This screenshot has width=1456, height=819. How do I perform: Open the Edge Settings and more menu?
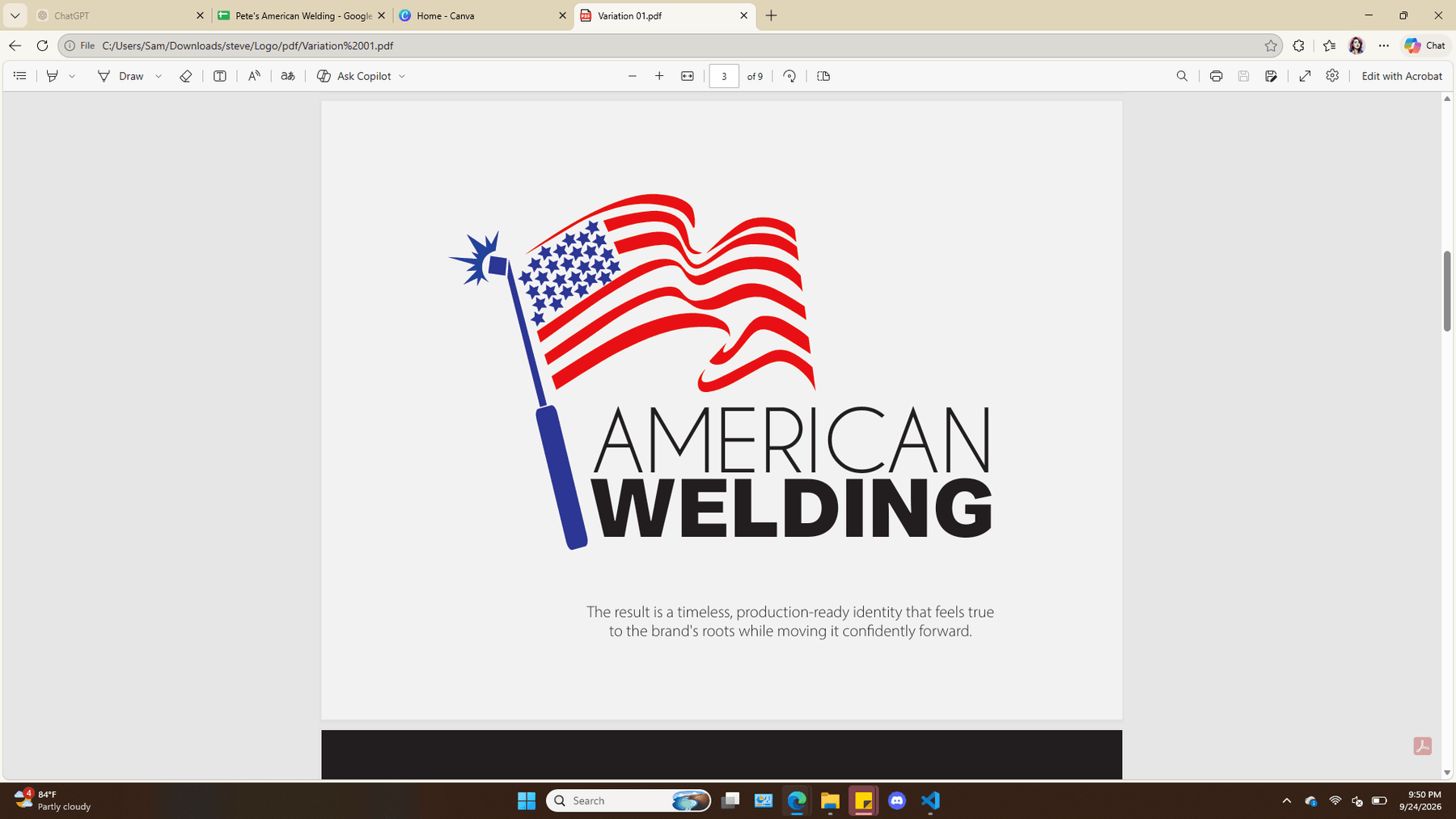pyautogui.click(x=1384, y=46)
